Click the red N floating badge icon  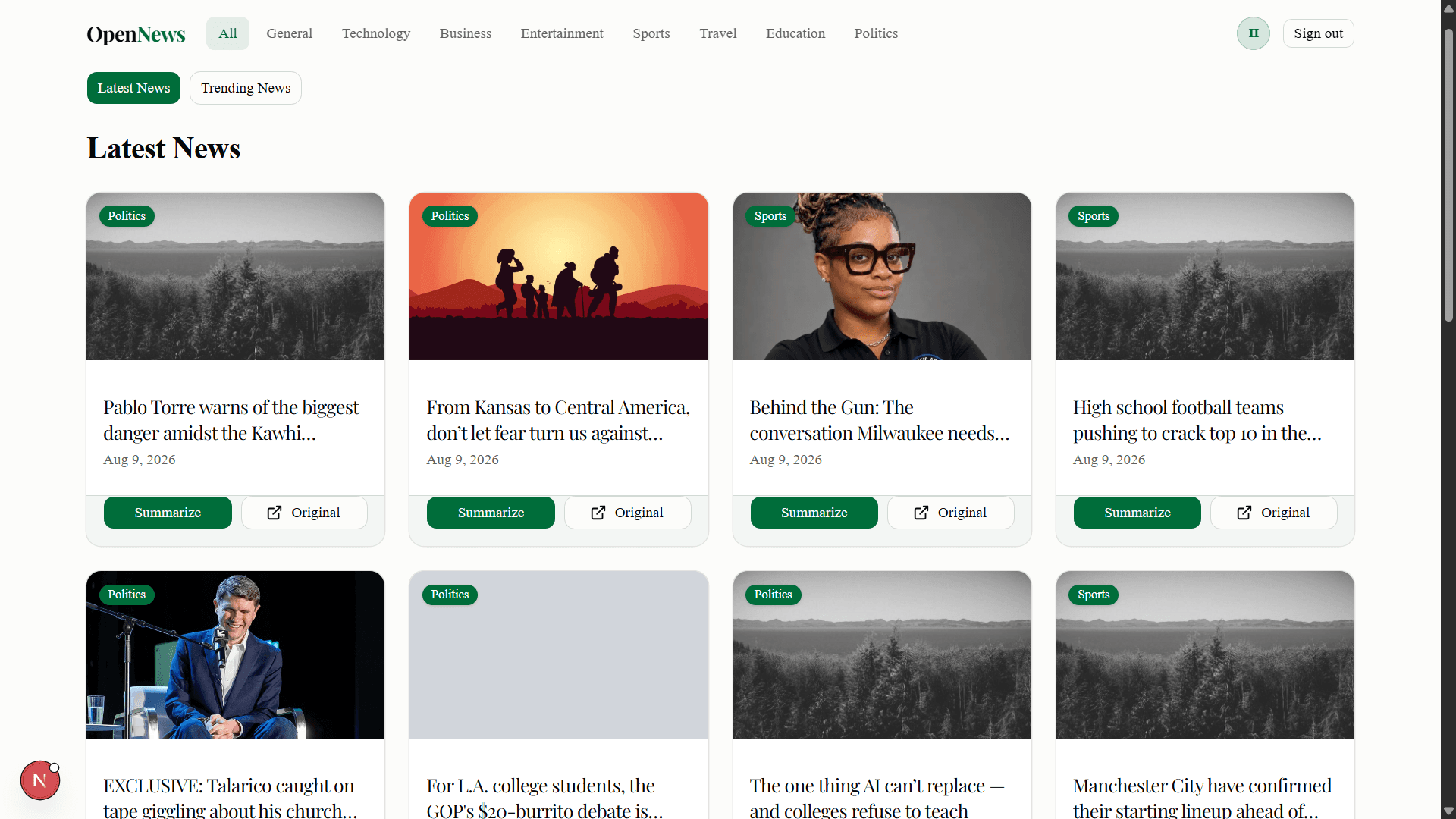[40, 780]
